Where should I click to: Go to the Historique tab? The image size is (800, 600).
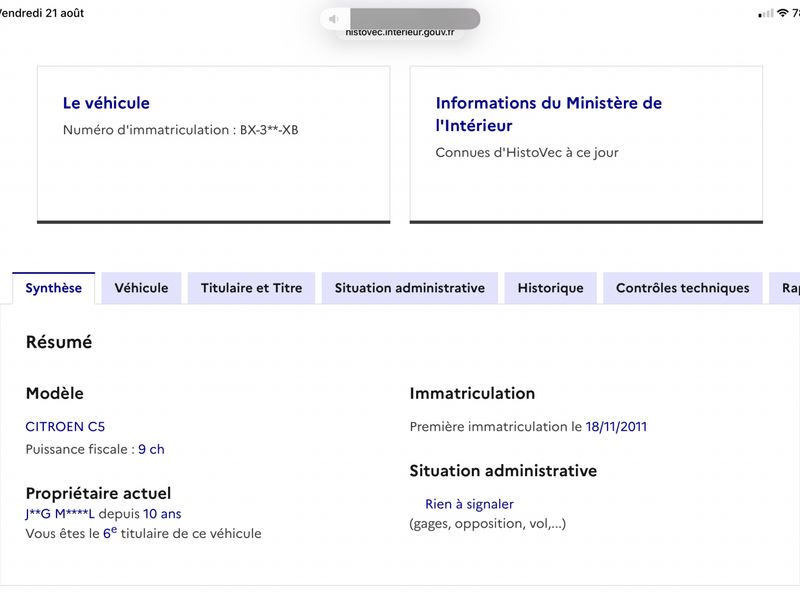click(551, 288)
